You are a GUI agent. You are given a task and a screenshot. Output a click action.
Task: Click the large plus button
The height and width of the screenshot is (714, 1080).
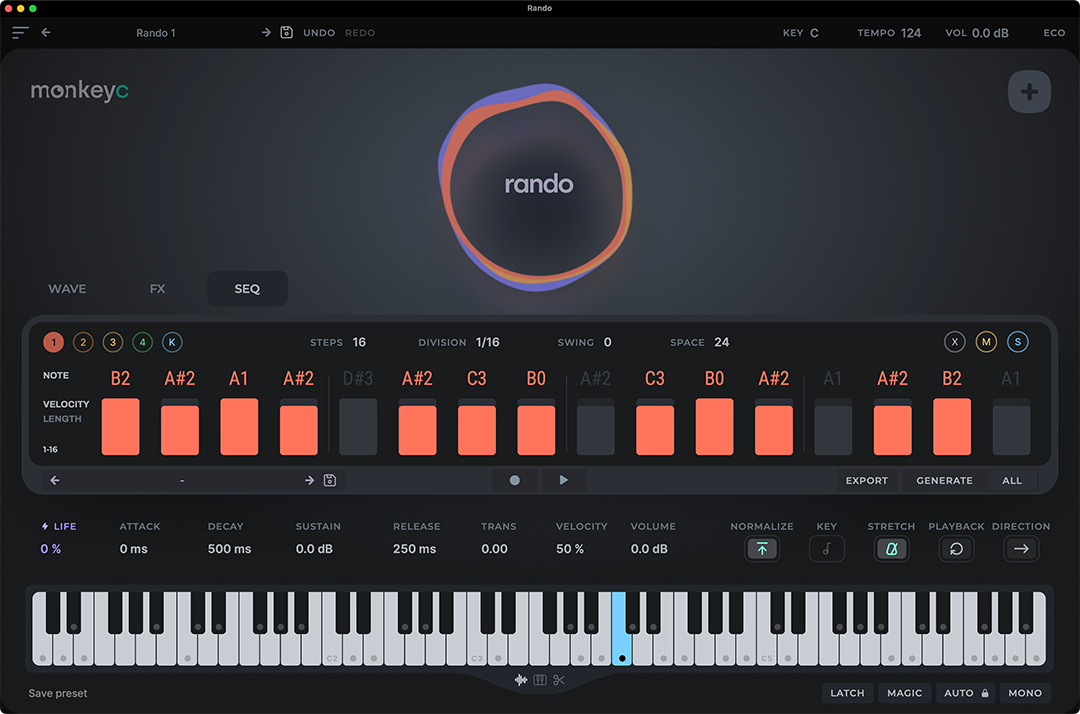tap(1029, 93)
